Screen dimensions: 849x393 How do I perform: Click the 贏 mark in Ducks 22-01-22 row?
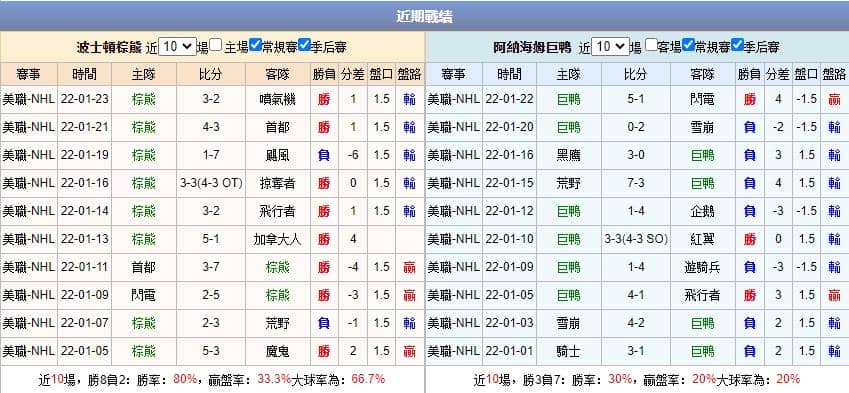pos(834,99)
